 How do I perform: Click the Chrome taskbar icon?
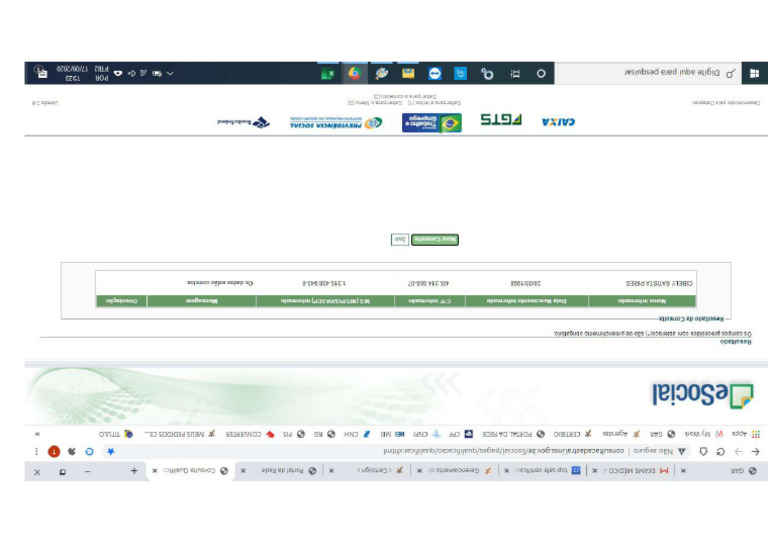point(354,73)
